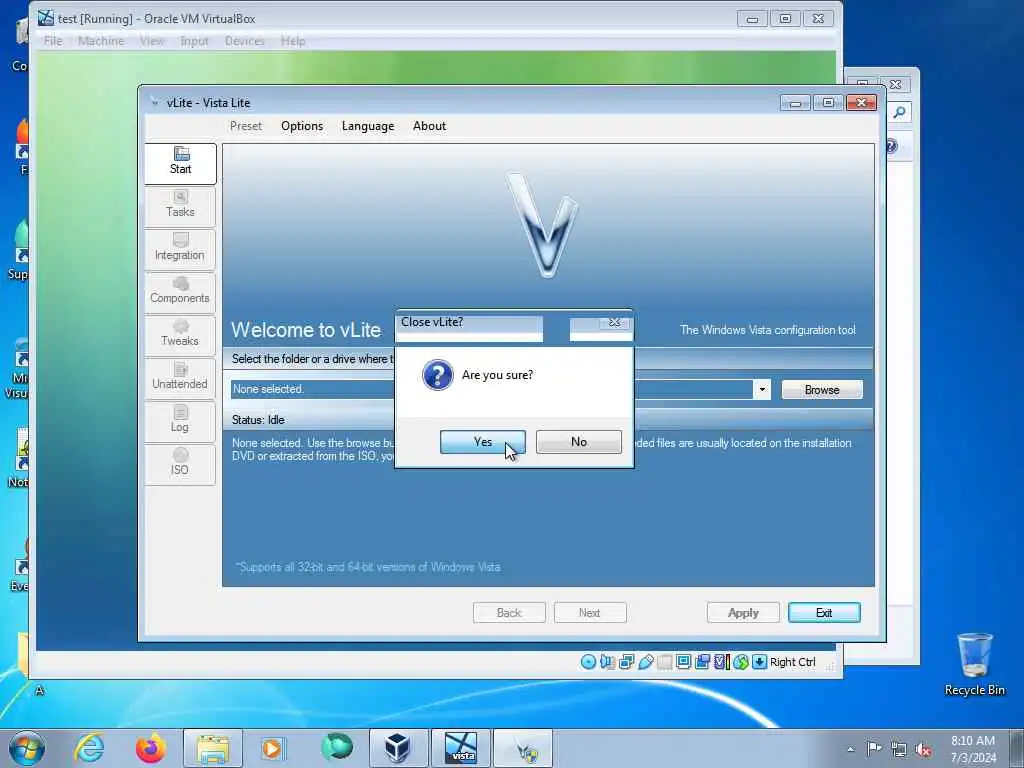Click the 'Welcome to vLite' heading
1024x768 pixels.
(x=306, y=330)
